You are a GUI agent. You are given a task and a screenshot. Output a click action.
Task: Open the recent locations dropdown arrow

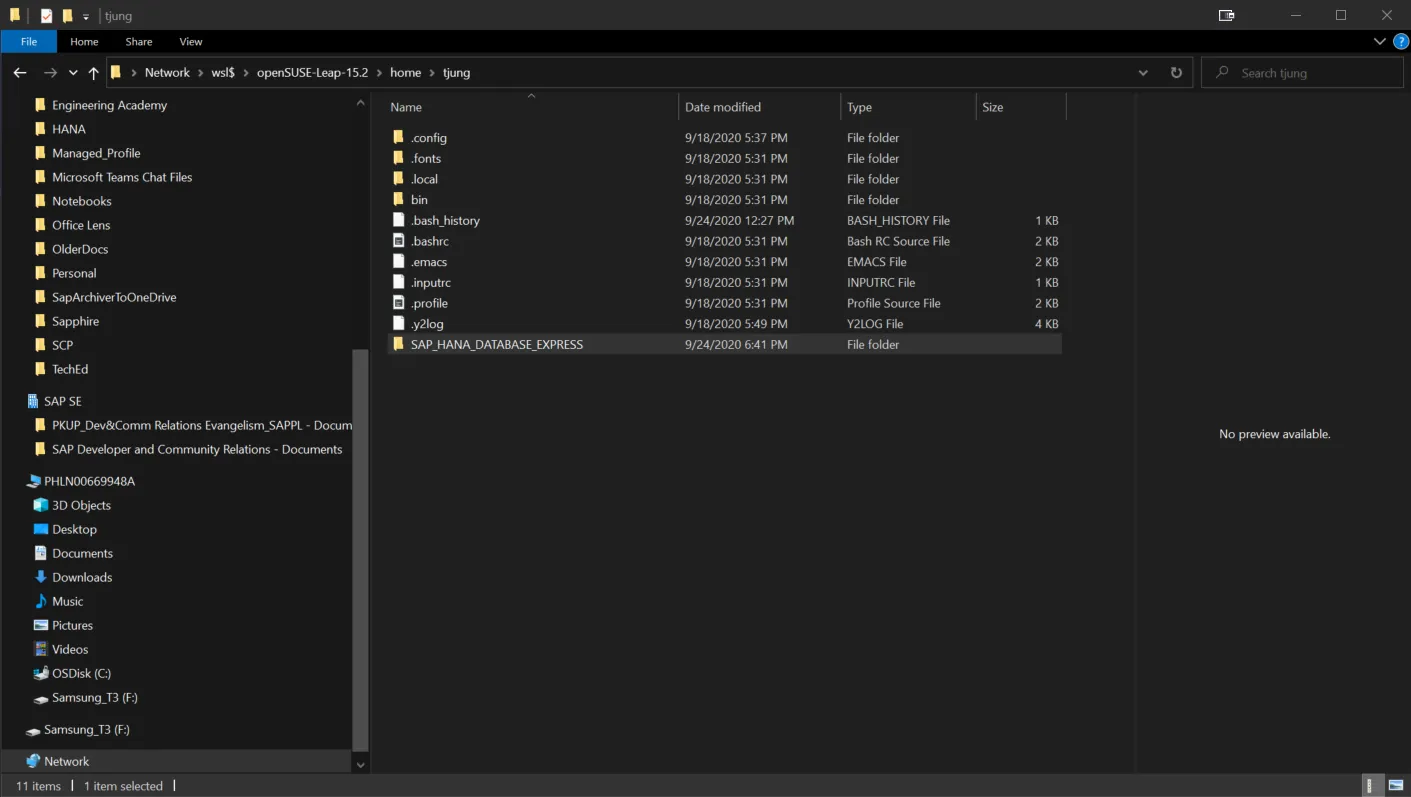[x=73, y=73]
